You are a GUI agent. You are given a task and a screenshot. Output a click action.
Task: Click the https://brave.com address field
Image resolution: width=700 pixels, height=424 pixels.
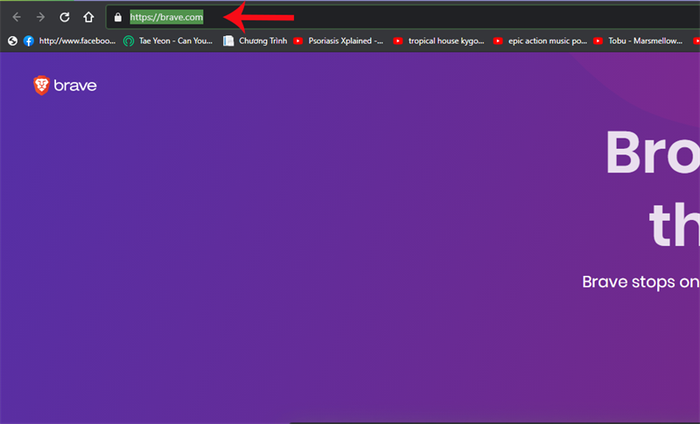pos(402,17)
